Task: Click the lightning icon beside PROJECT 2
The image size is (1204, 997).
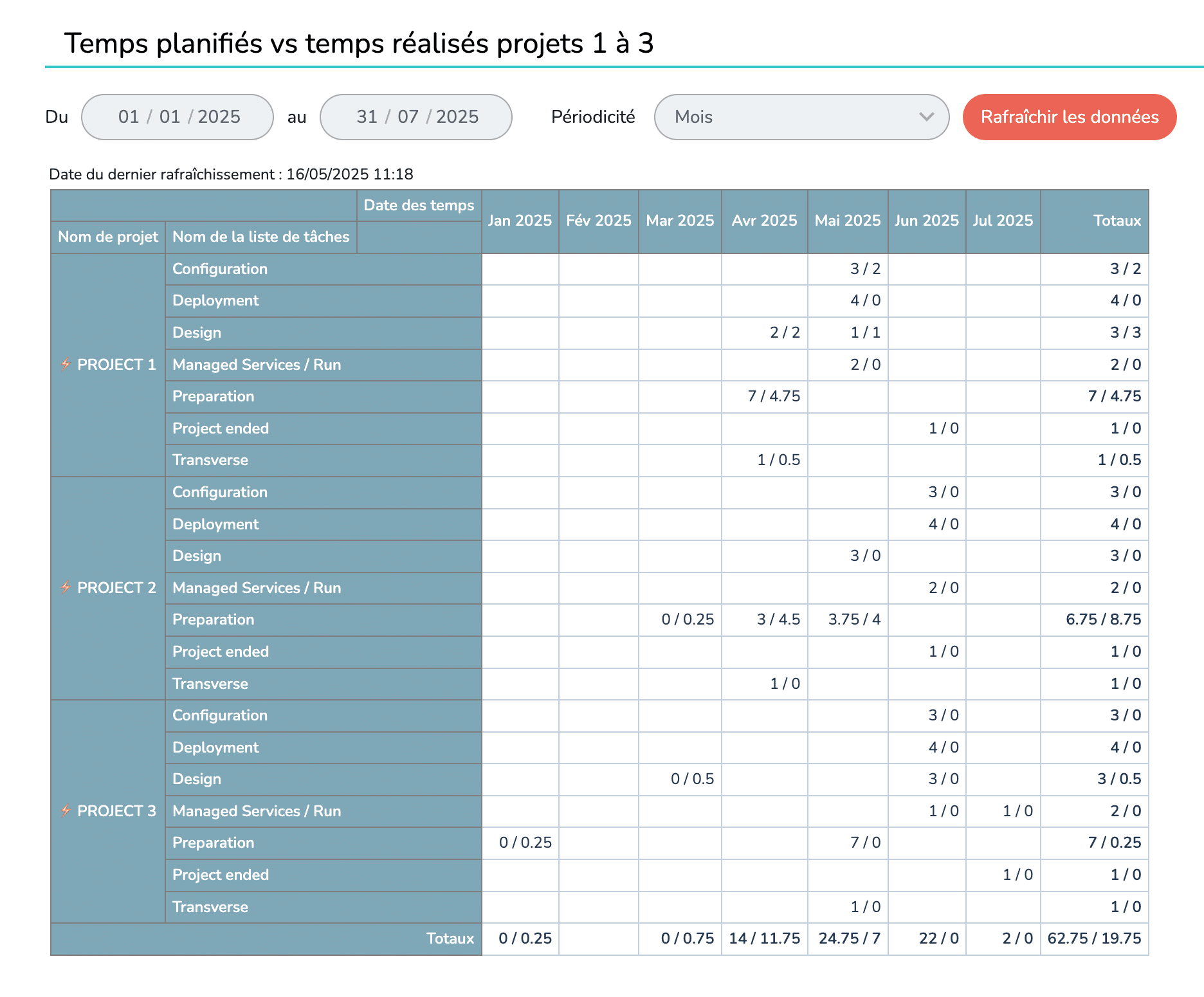Action: (66, 588)
